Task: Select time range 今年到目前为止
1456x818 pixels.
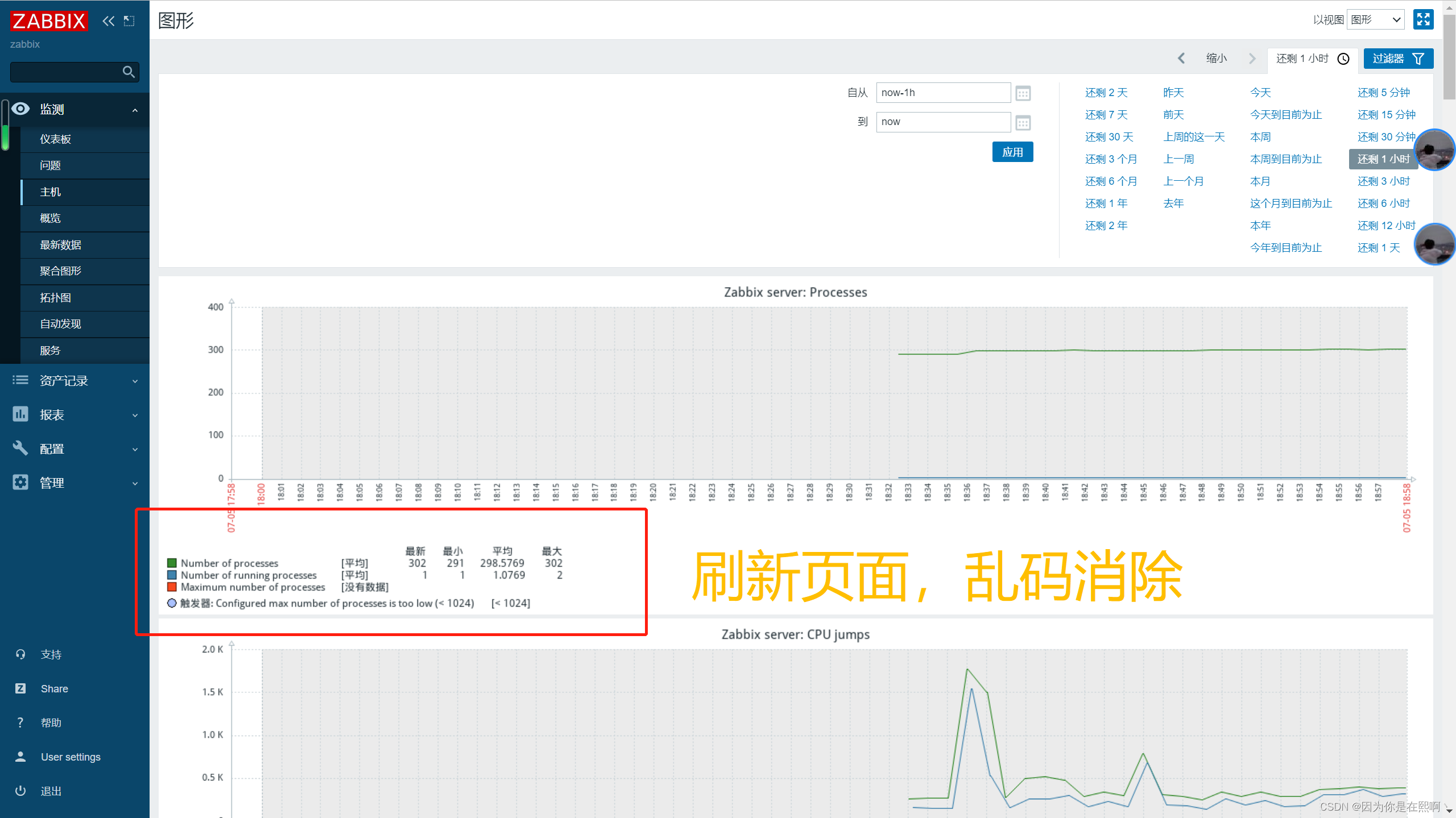Action: pos(1285,248)
